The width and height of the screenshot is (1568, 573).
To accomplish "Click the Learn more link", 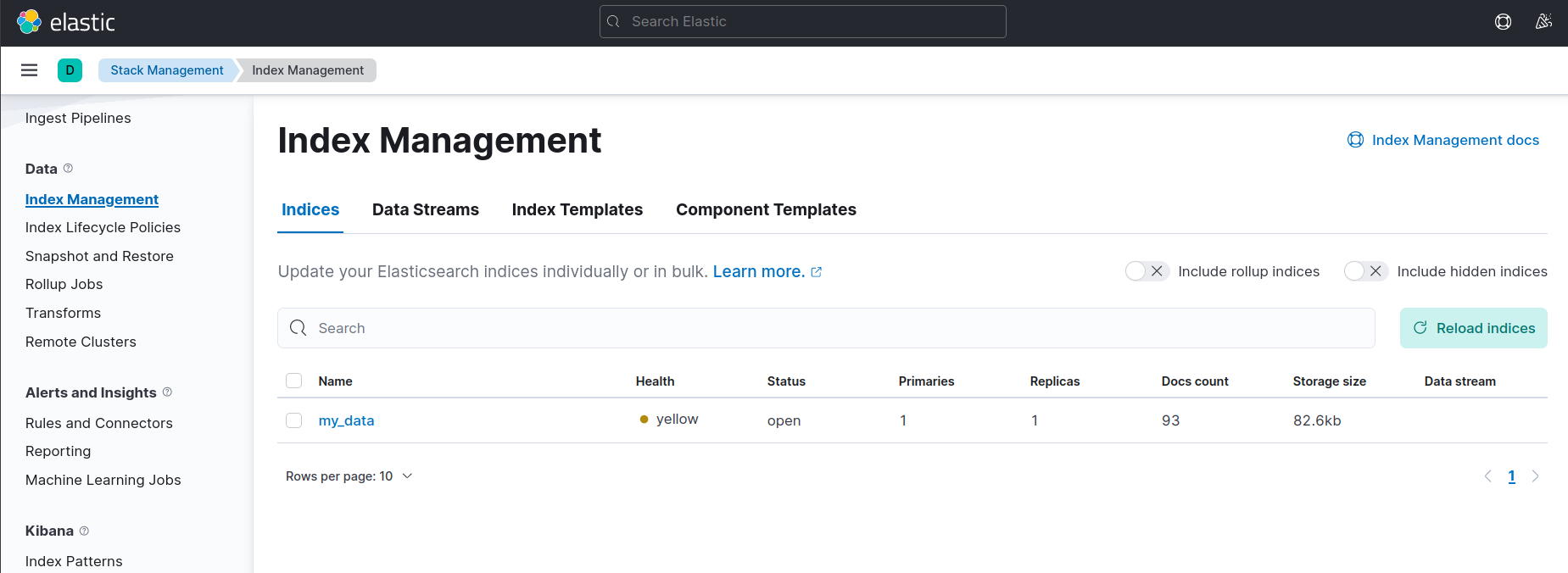I will pyautogui.click(x=759, y=271).
